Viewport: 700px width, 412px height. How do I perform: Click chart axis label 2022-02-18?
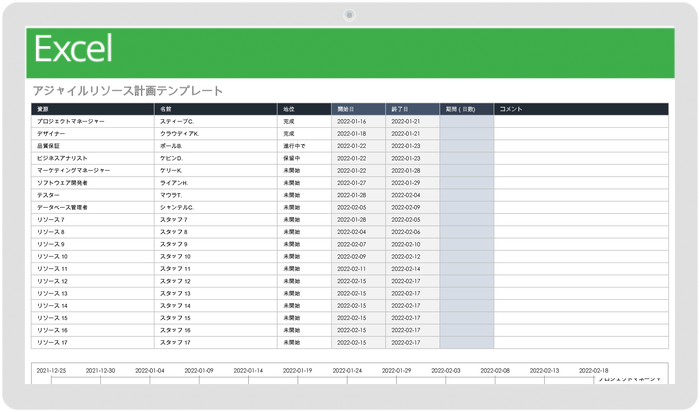coord(593,370)
